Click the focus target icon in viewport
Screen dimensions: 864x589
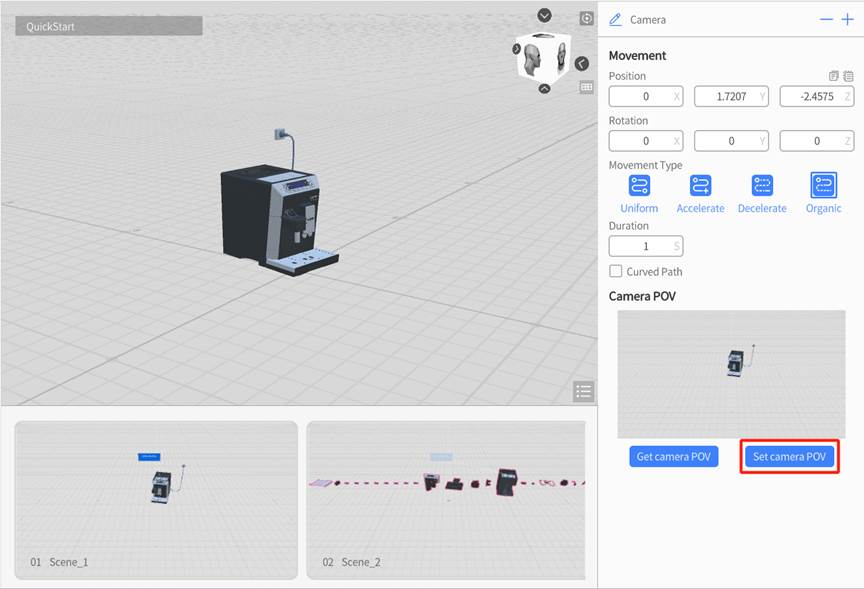(x=587, y=18)
